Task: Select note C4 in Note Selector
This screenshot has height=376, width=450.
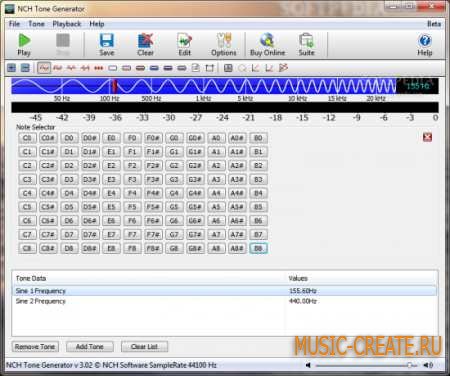Action: coord(27,193)
